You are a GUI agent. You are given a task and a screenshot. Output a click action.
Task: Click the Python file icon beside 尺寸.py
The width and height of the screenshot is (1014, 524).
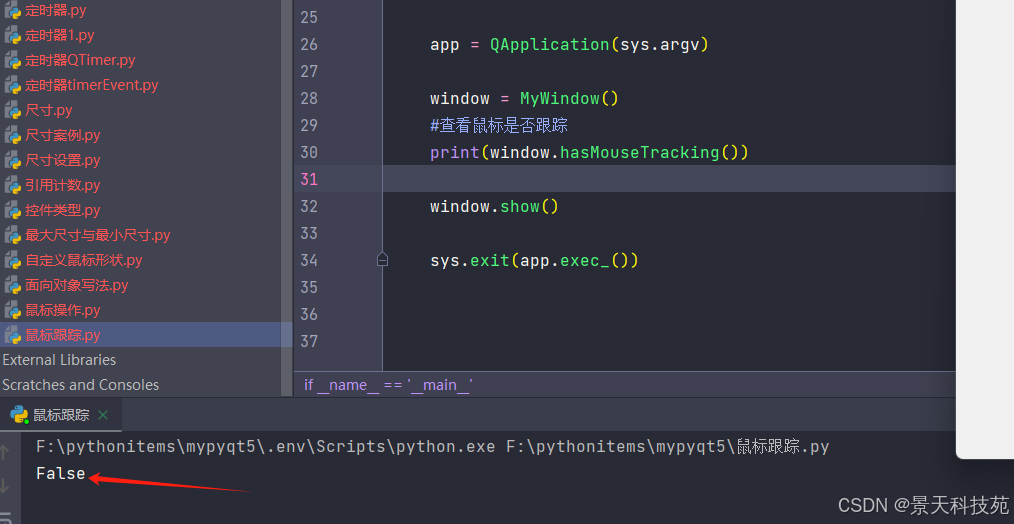click(x=13, y=110)
